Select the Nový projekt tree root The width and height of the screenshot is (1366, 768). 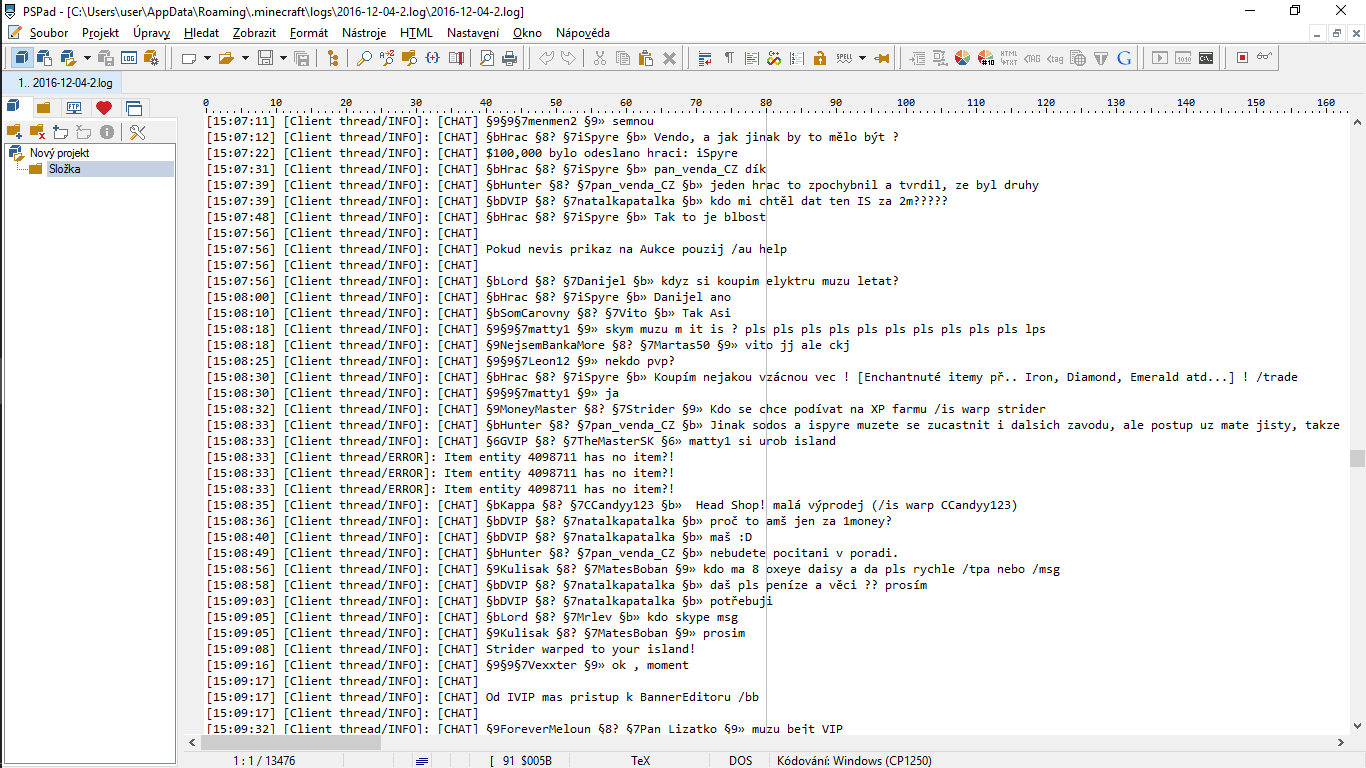[59, 153]
